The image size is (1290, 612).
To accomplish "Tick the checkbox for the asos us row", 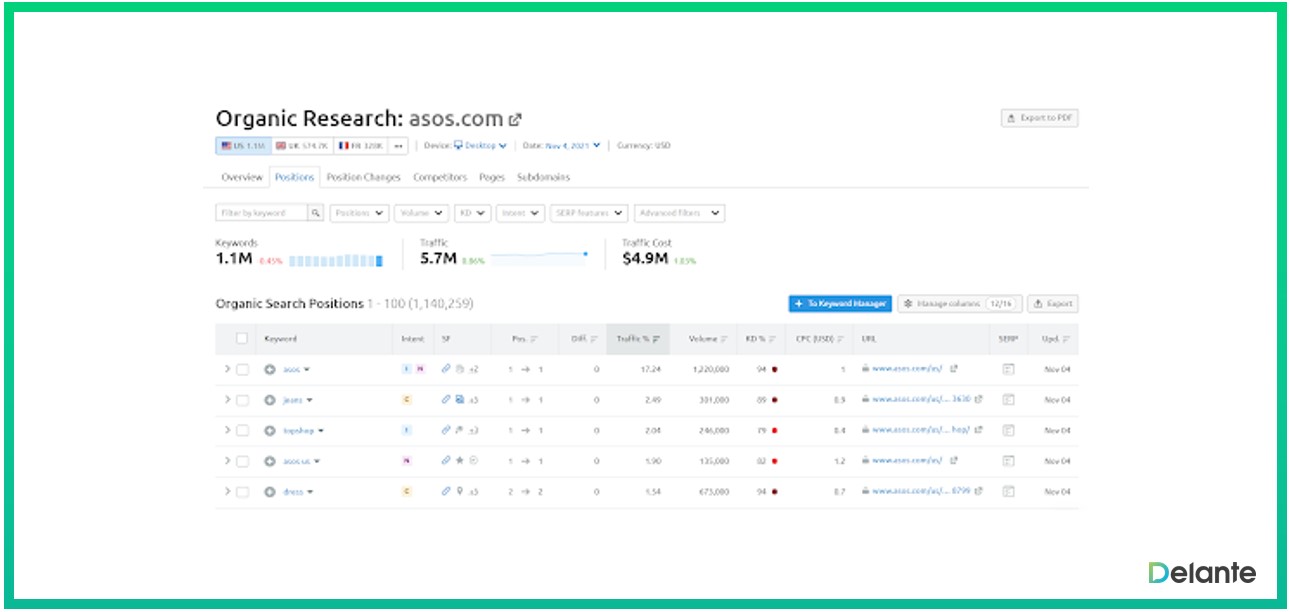I will [x=242, y=461].
